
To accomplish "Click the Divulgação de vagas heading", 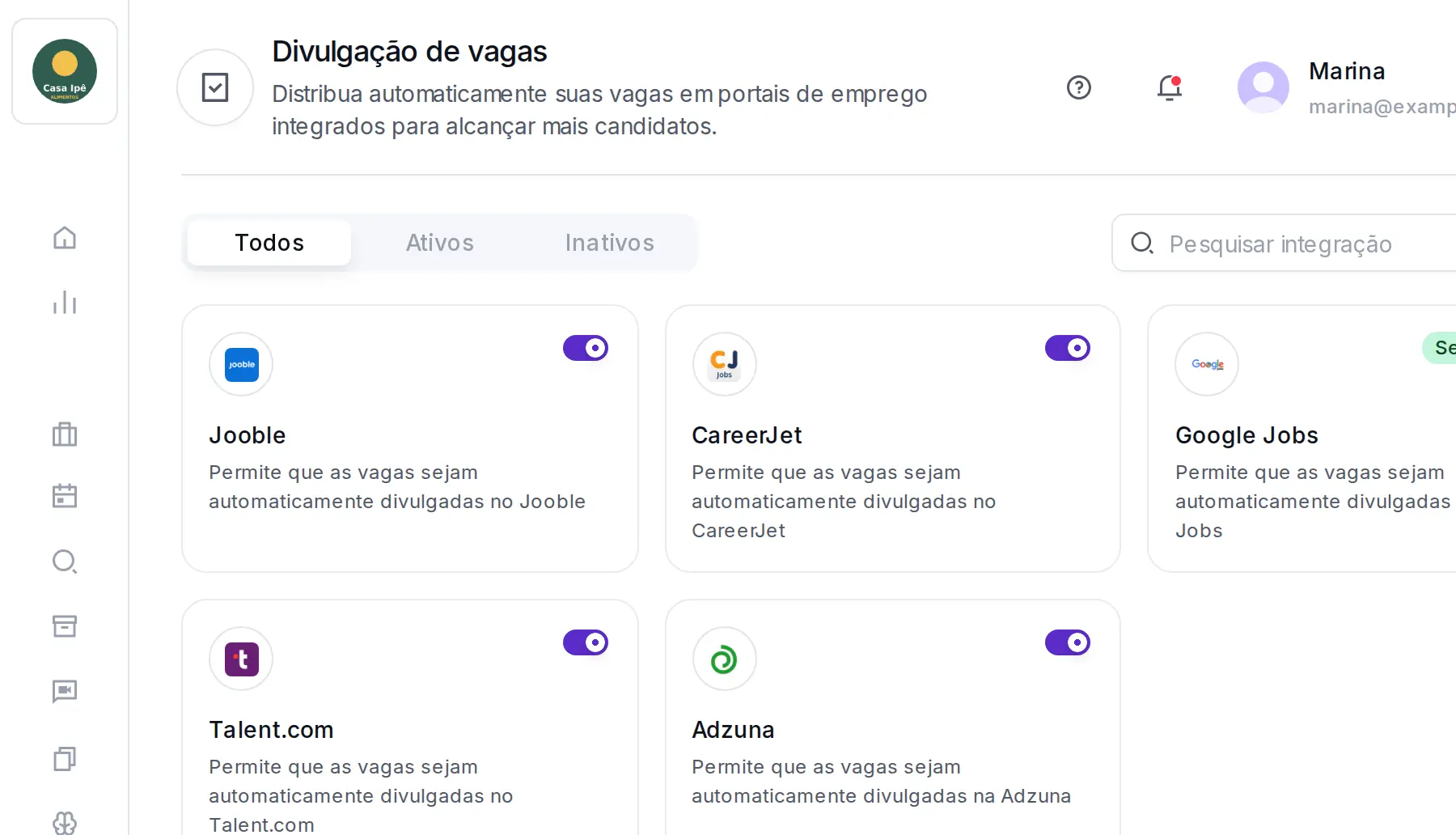I will (409, 52).
